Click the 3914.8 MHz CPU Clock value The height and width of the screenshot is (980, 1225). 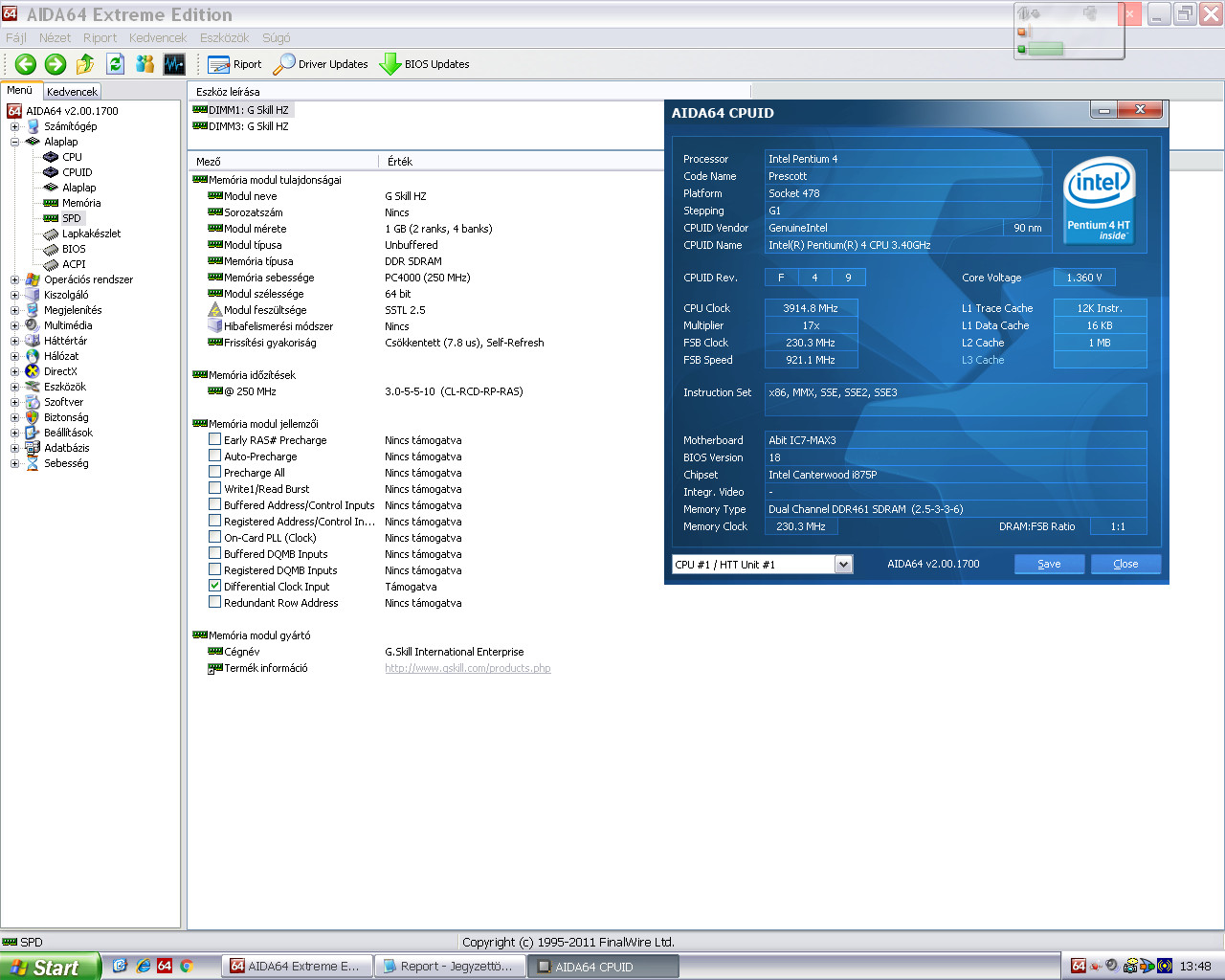(811, 308)
